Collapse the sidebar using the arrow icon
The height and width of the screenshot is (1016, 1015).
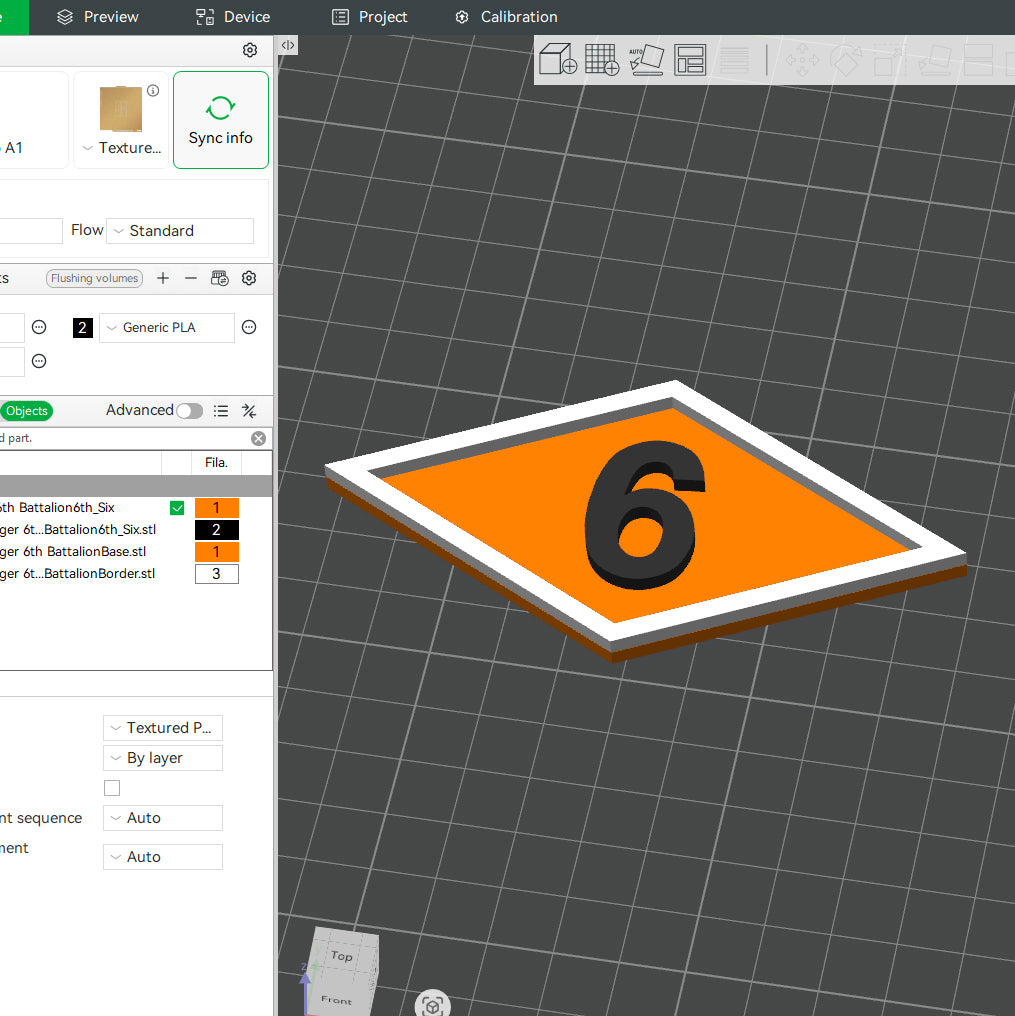287,45
